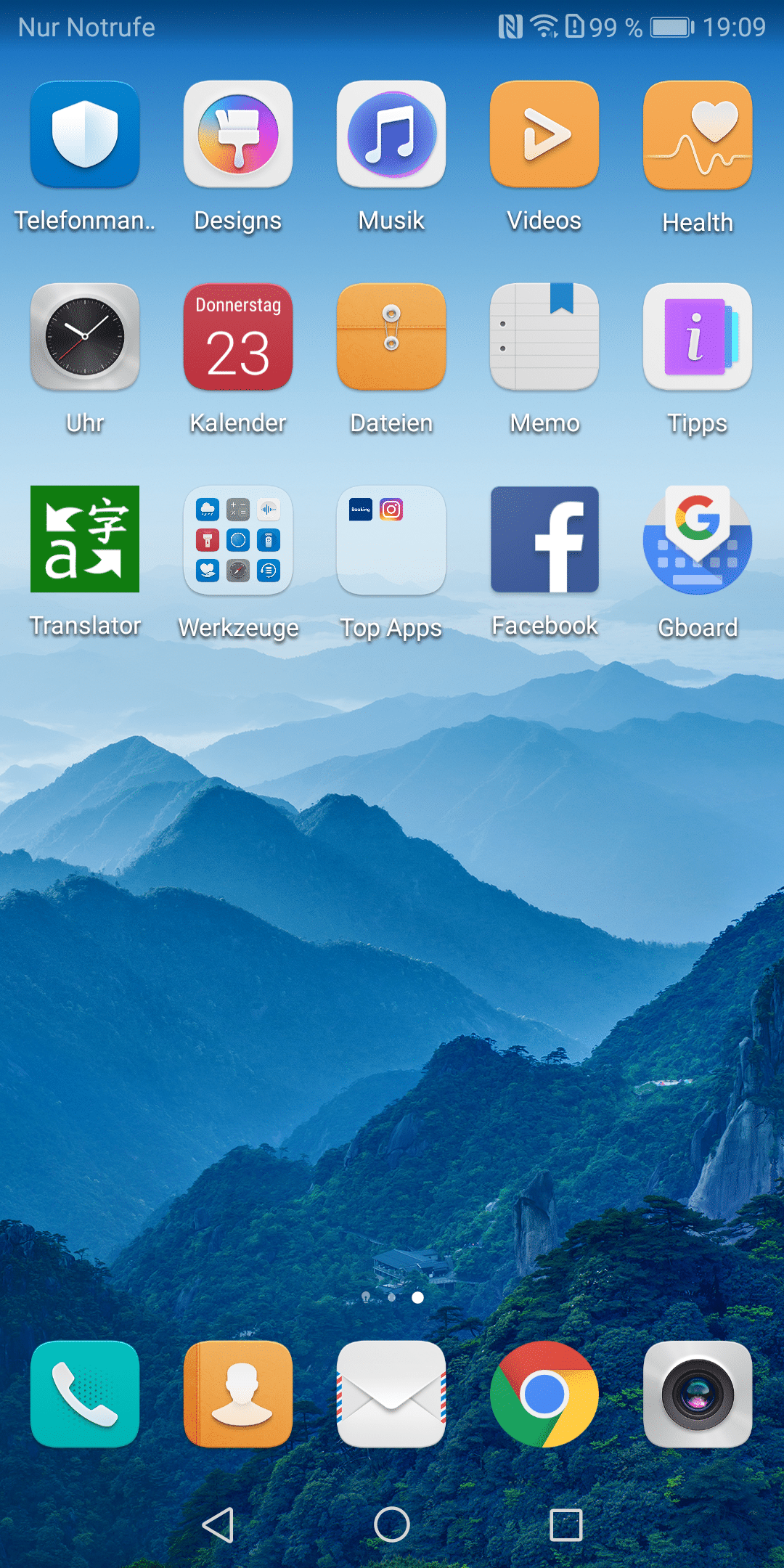Open the Dateien file manager
784x1568 pixels.
pyautogui.click(x=391, y=338)
